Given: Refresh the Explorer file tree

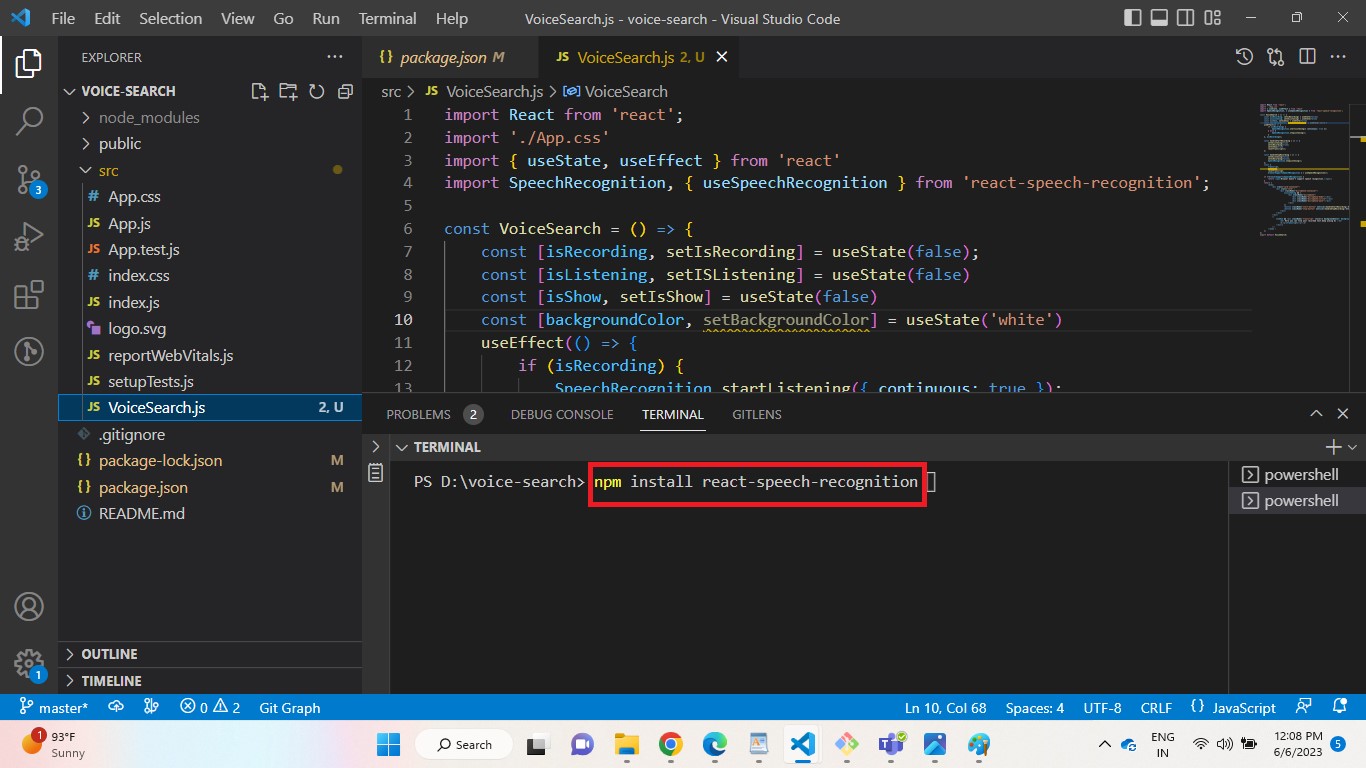Looking at the screenshot, I should 317,91.
